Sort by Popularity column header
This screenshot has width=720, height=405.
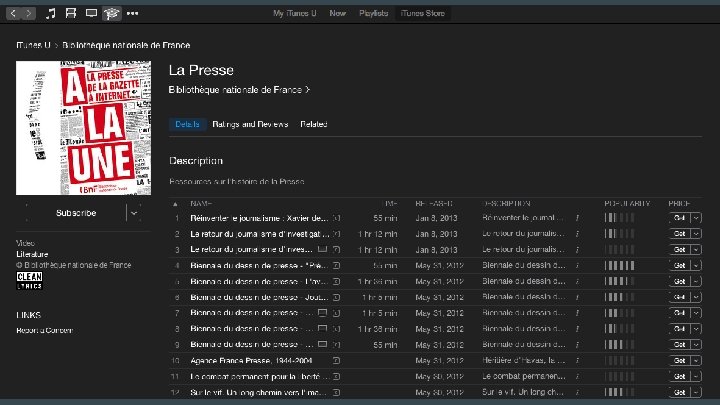coord(627,203)
